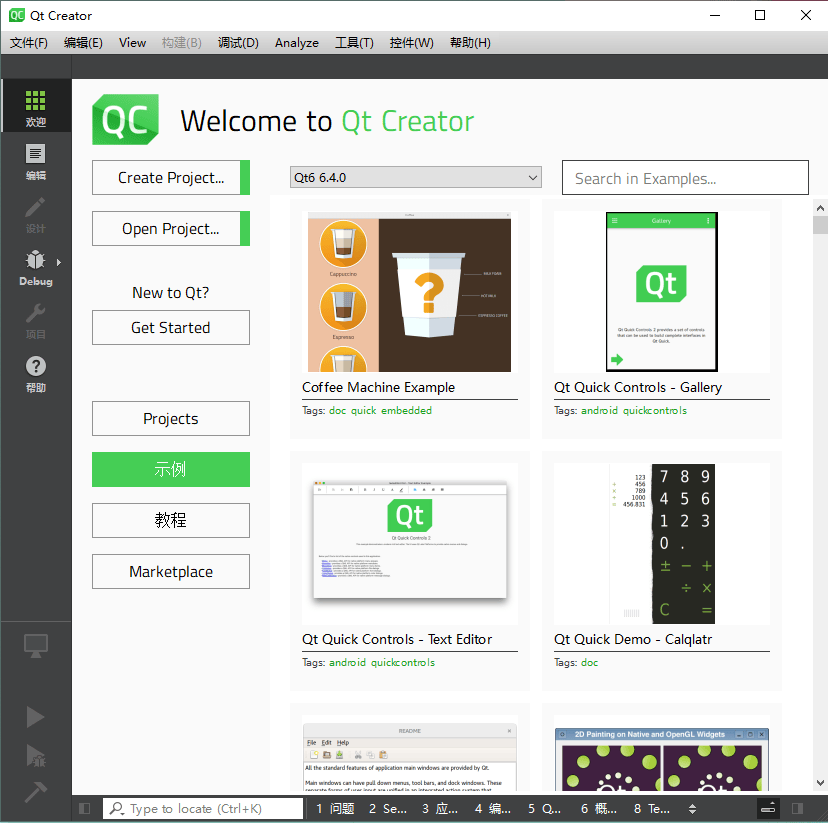Open the Coffee Machine Example thumbnail
The width and height of the screenshot is (828, 823).
[409, 292]
